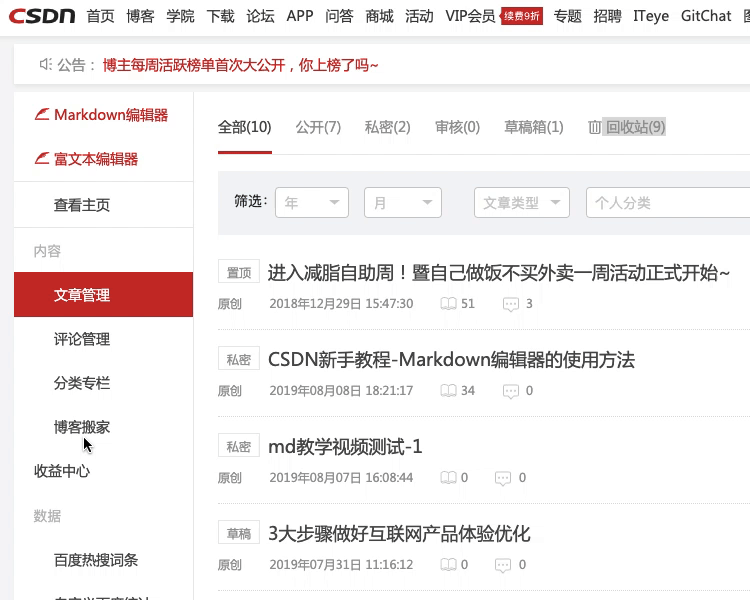Switch to 公开(7) tab
This screenshot has width=750, height=600.
click(x=318, y=127)
